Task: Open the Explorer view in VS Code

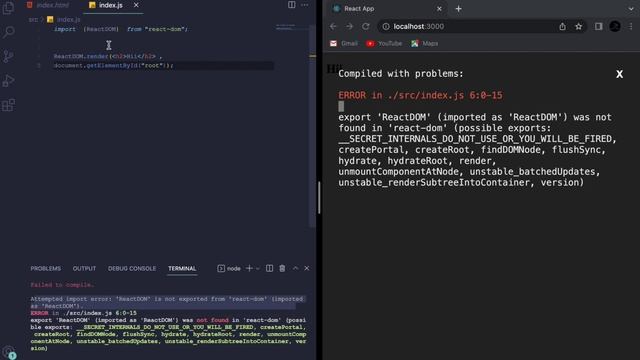Action: click(8, 8)
